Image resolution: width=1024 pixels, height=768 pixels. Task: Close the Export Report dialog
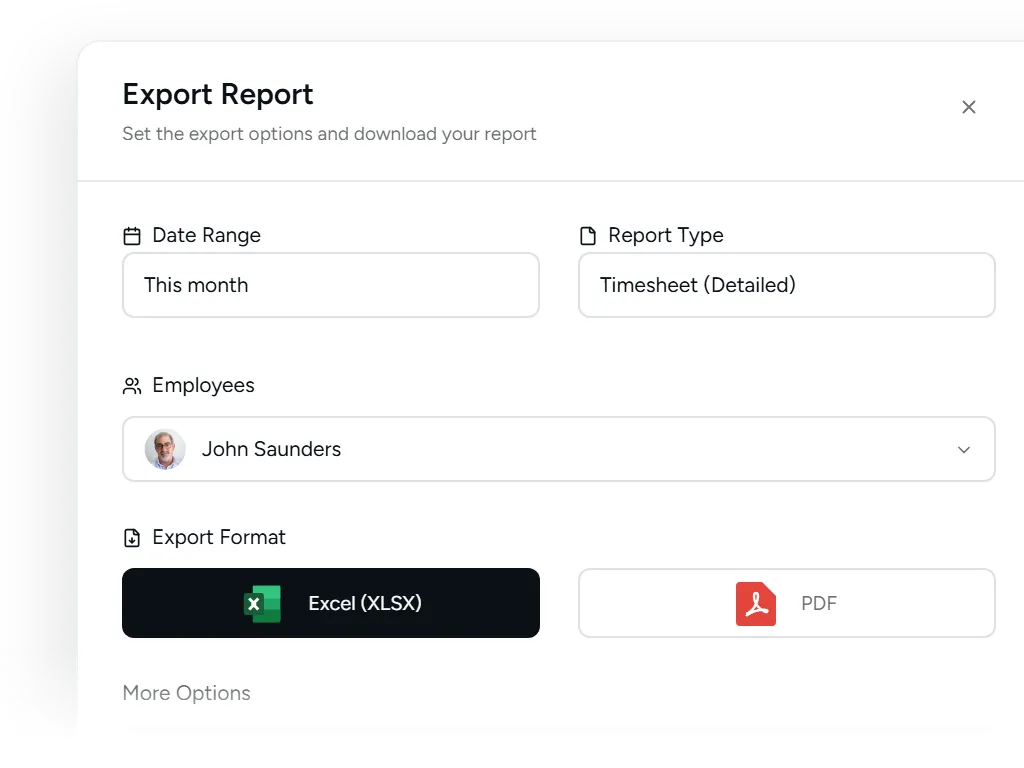point(968,107)
